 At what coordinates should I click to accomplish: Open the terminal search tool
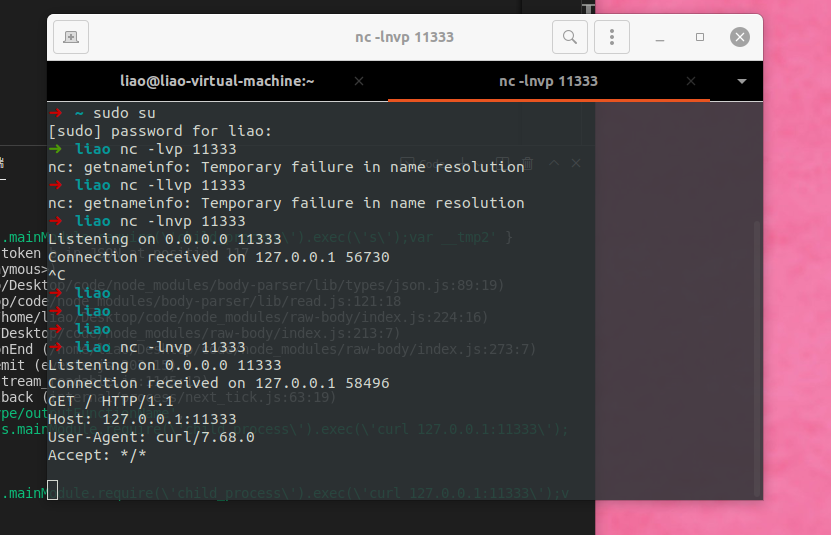(x=570, y=37)
